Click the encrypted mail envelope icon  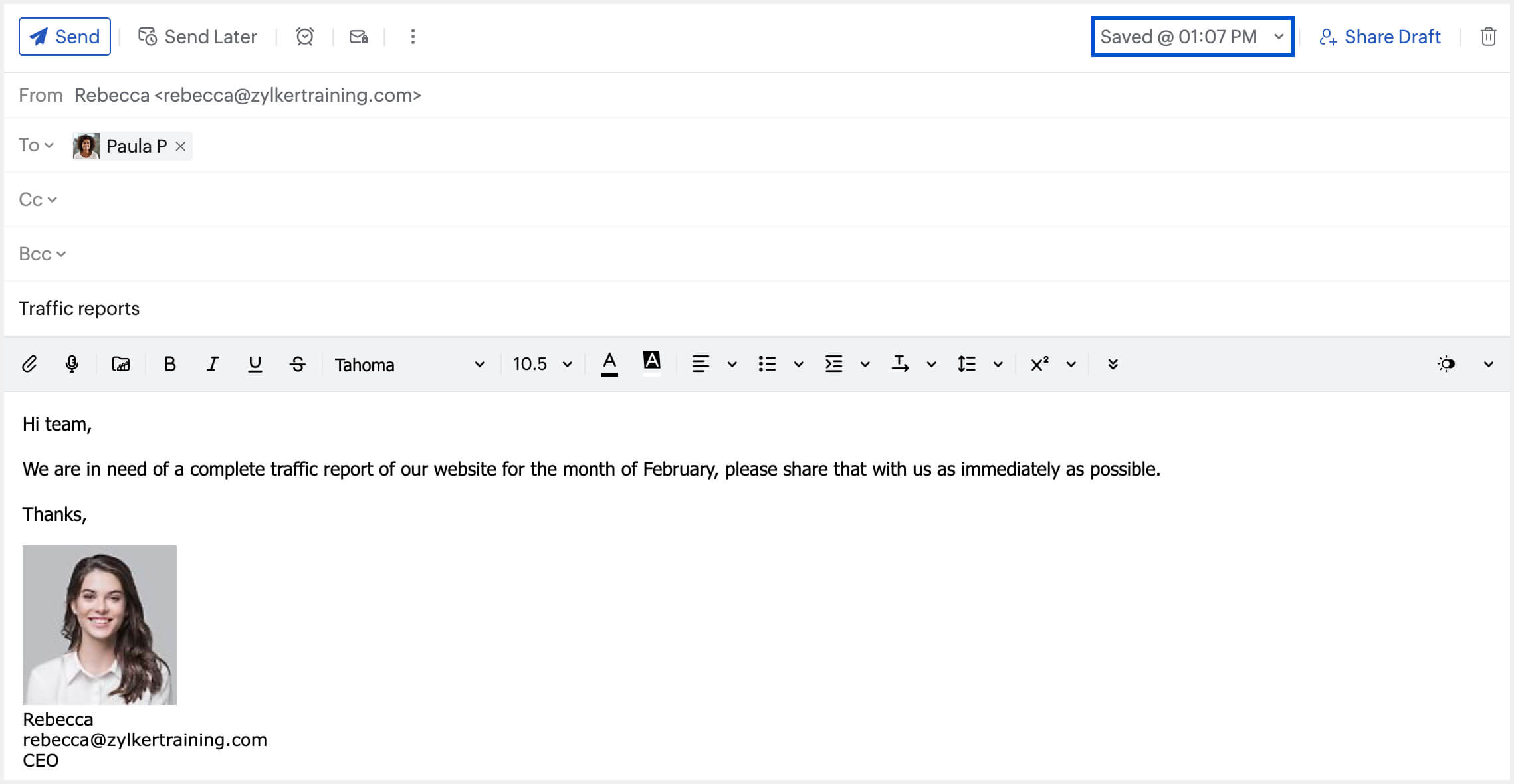[x=359, y=37]
